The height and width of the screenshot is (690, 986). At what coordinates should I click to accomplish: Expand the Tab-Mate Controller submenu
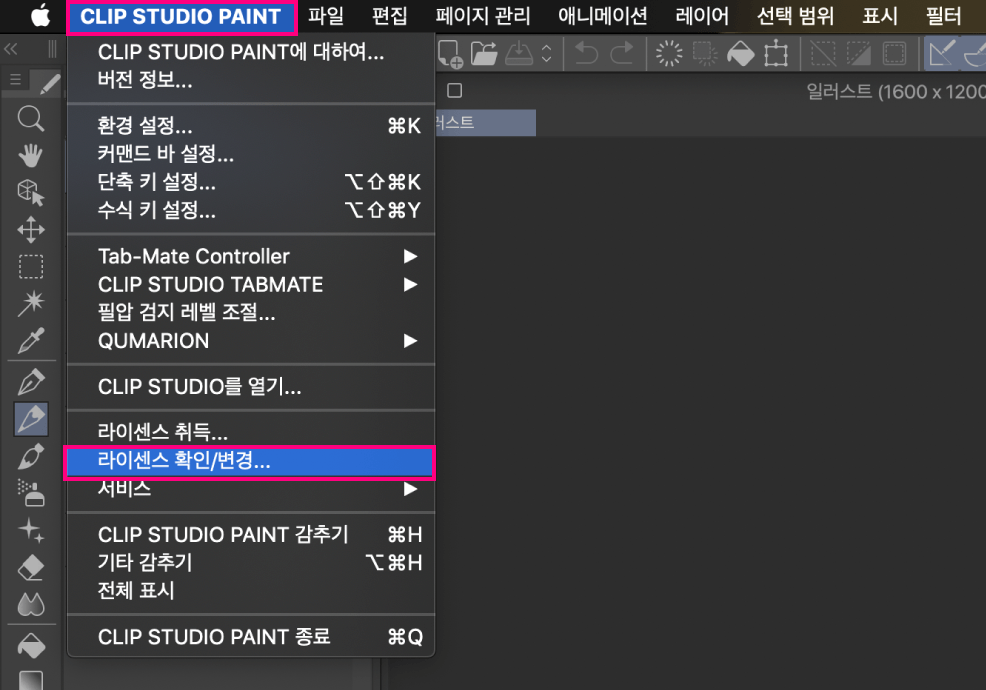(x=410, y=256)
